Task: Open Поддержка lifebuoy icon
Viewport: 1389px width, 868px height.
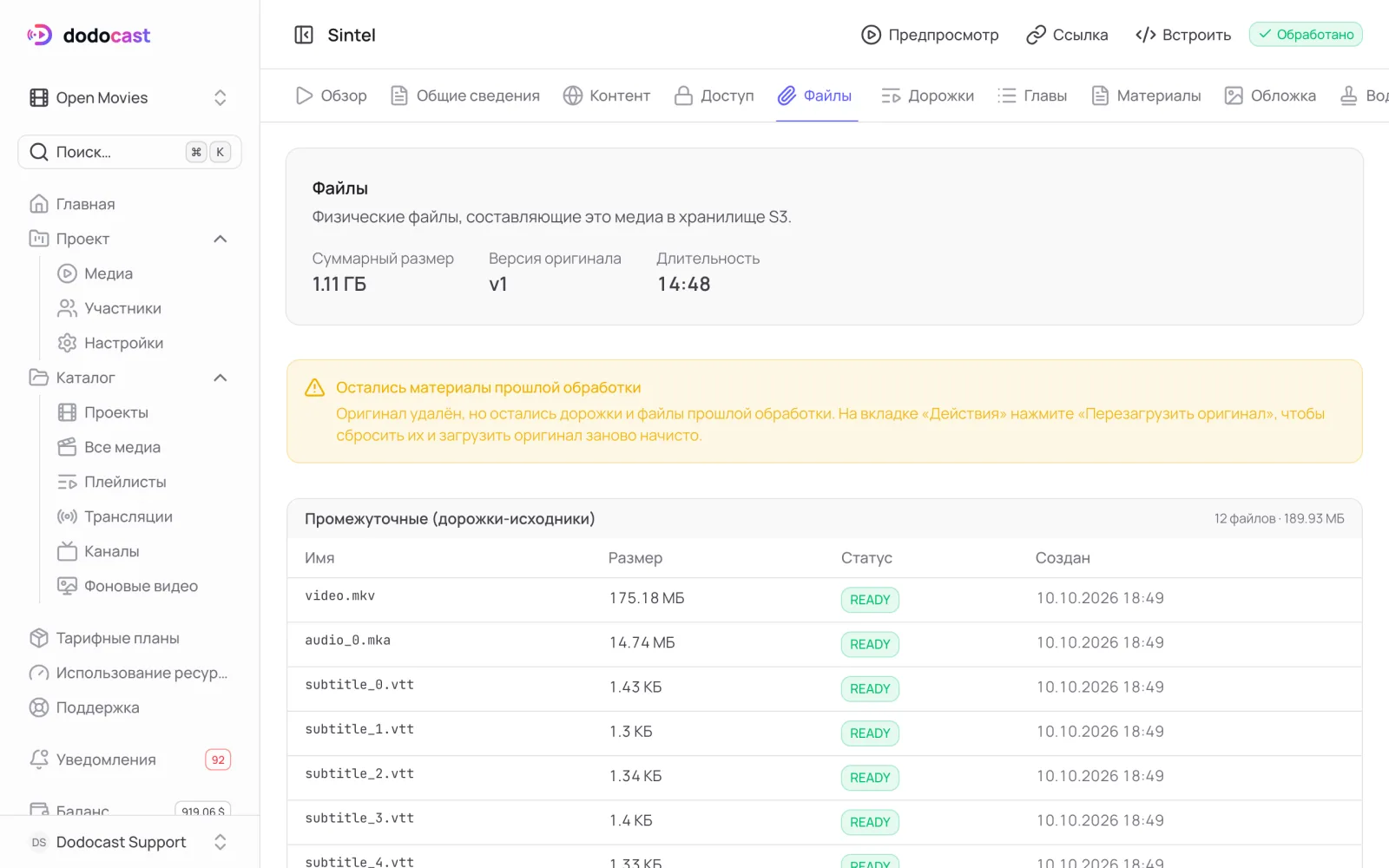Action: pyautogui.click(x=39, y=707)
